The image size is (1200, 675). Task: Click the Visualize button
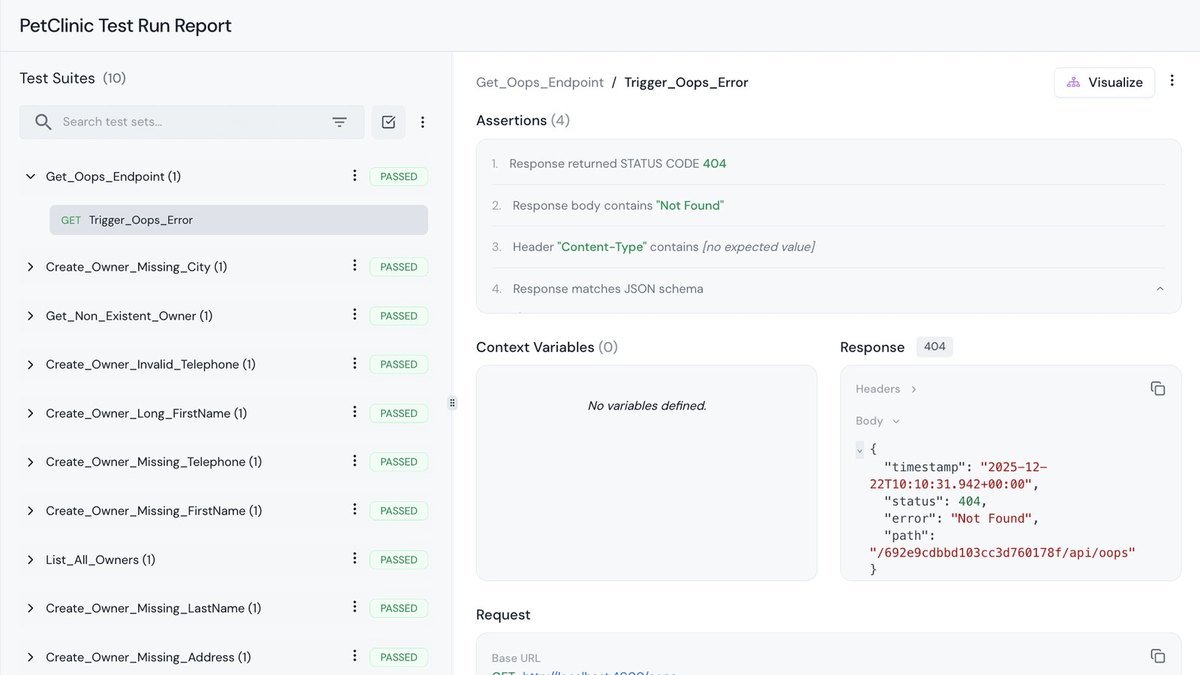point(1105,82)
